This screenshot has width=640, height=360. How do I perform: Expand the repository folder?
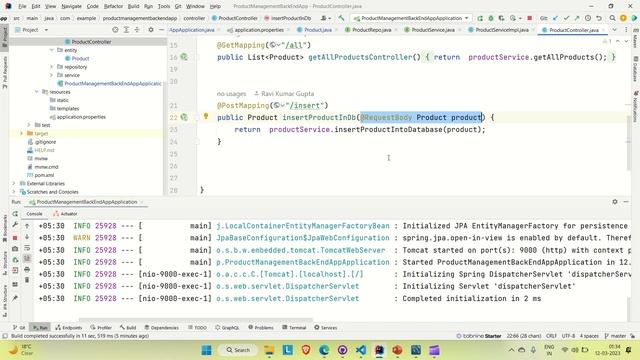(52, 67)
